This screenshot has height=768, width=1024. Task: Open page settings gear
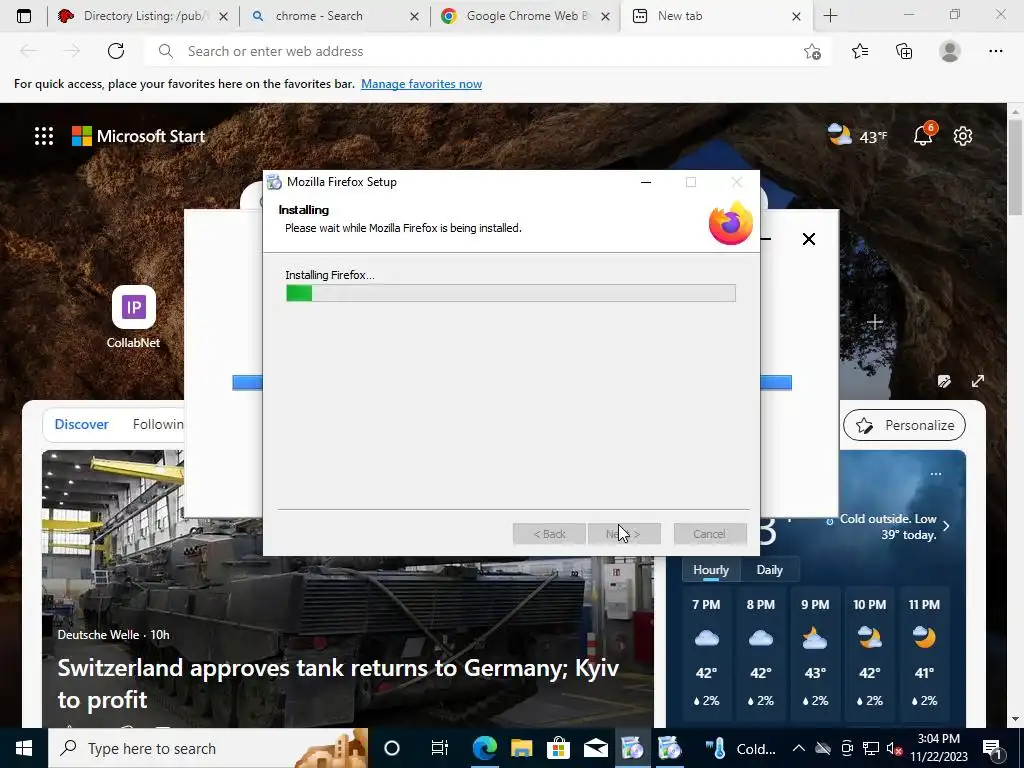coord(963,136)
